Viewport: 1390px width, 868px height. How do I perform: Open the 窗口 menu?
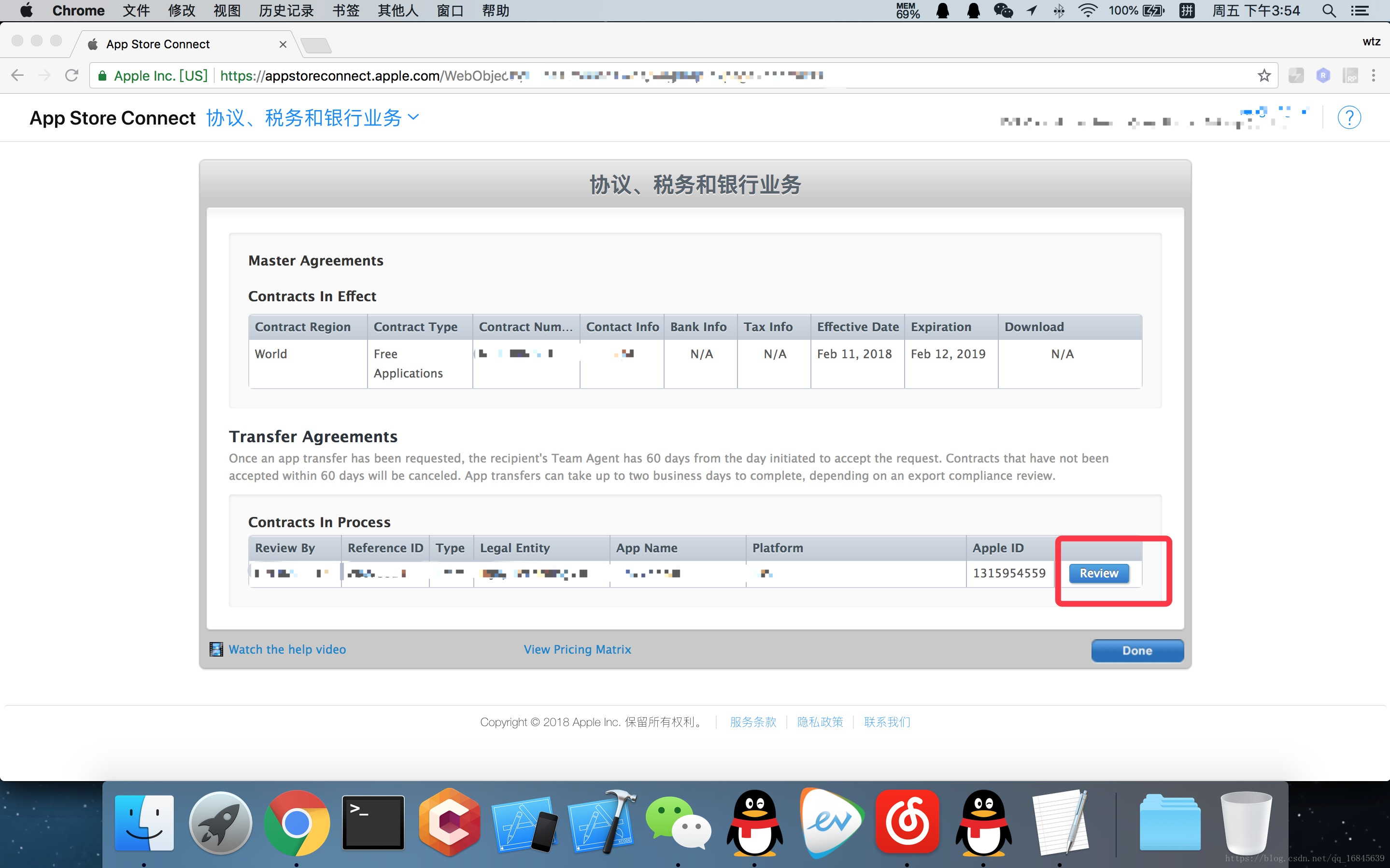click(x=450, y=10)
